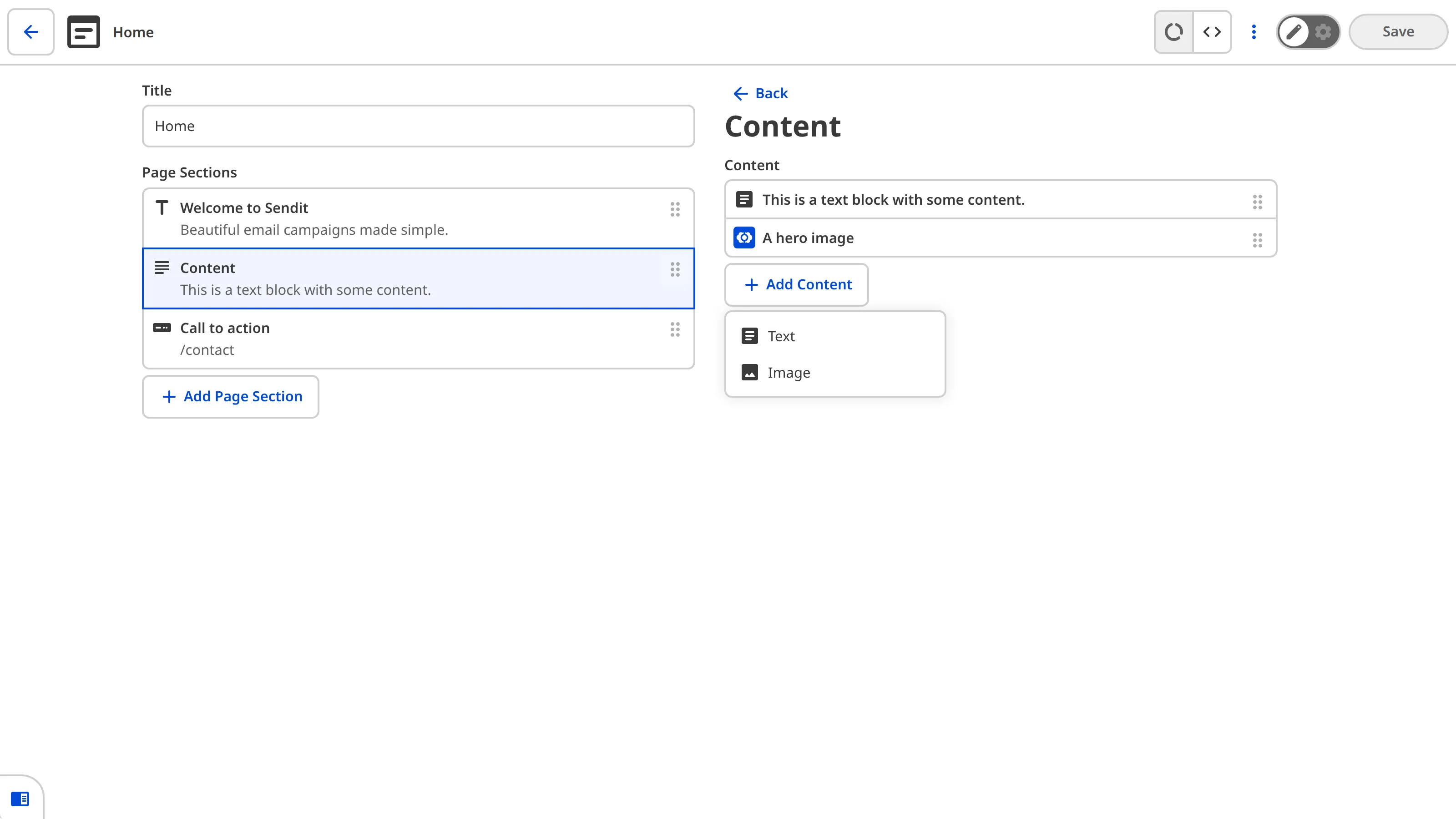Choose Text from Add Content menu
Screen dimensions: 1456x819
coord(835,336)
